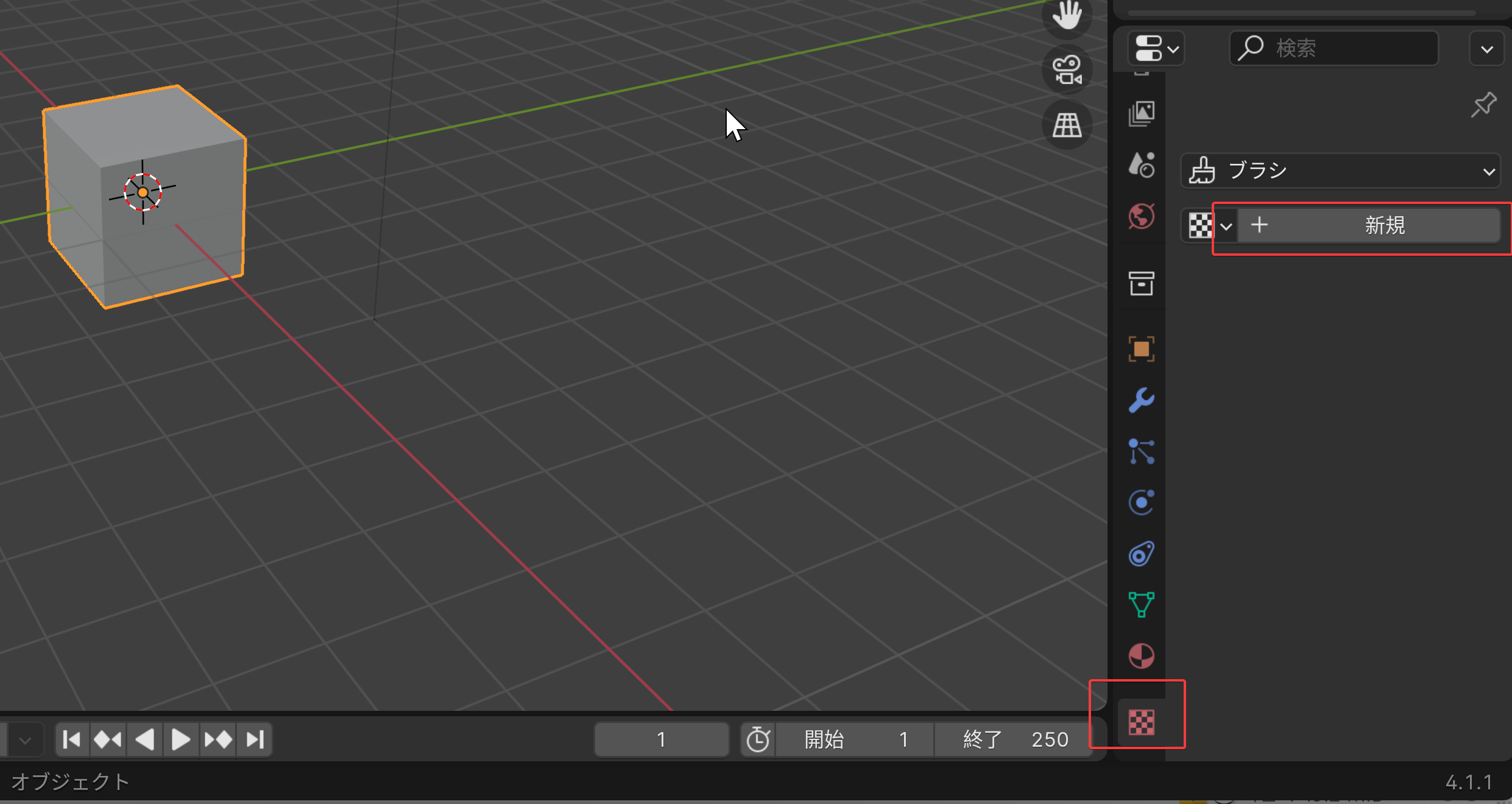Open the Texture properties checker tab
Viewport: 1512px width, 804px height.
(1141, 722)
